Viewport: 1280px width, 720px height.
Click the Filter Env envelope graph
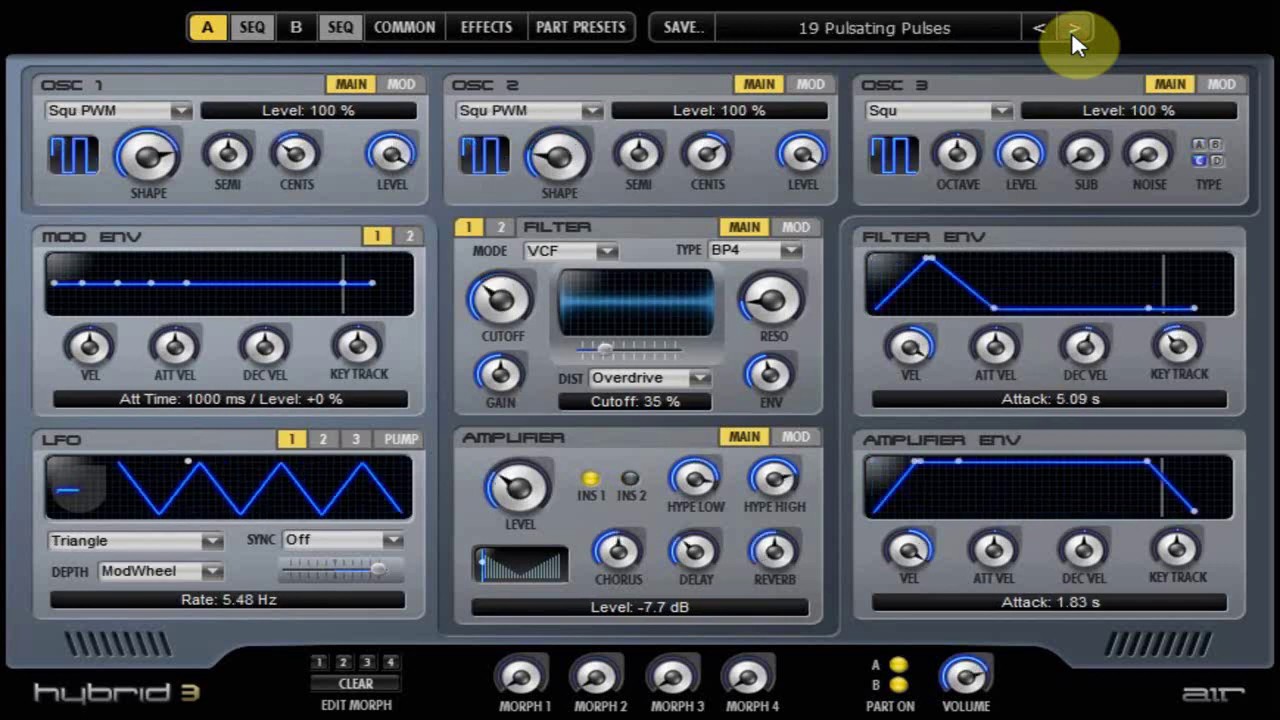tap(1050, 285)
